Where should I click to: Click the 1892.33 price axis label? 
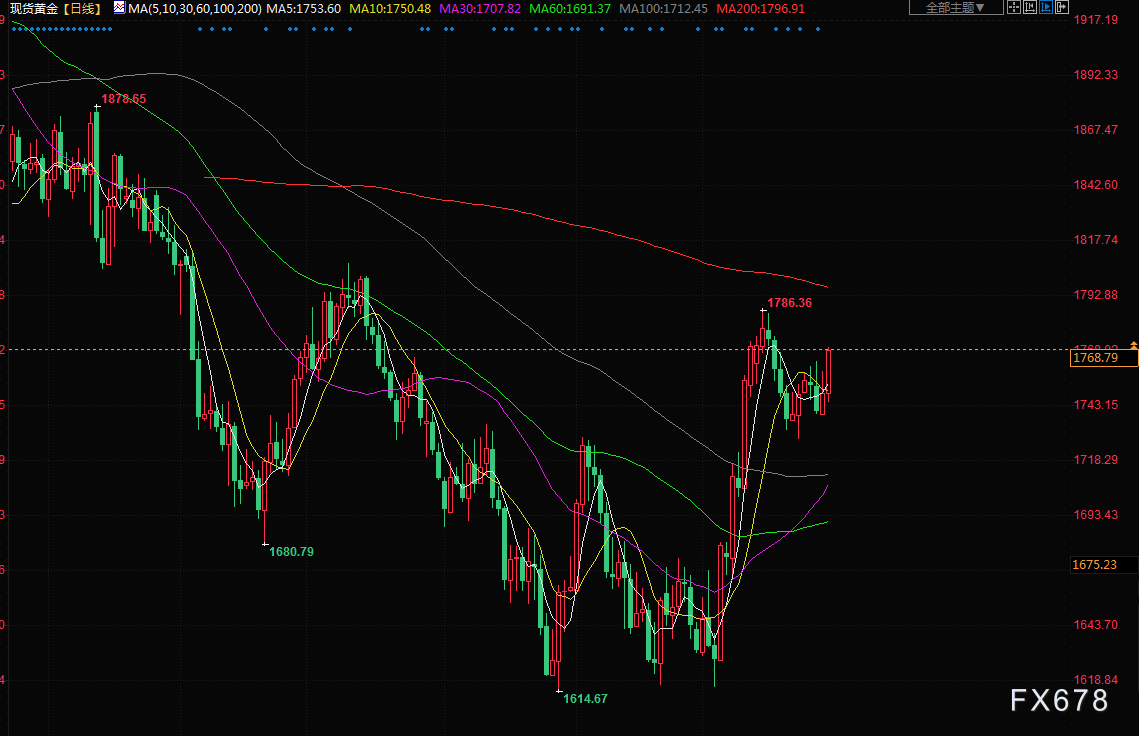click(1095, 75)
